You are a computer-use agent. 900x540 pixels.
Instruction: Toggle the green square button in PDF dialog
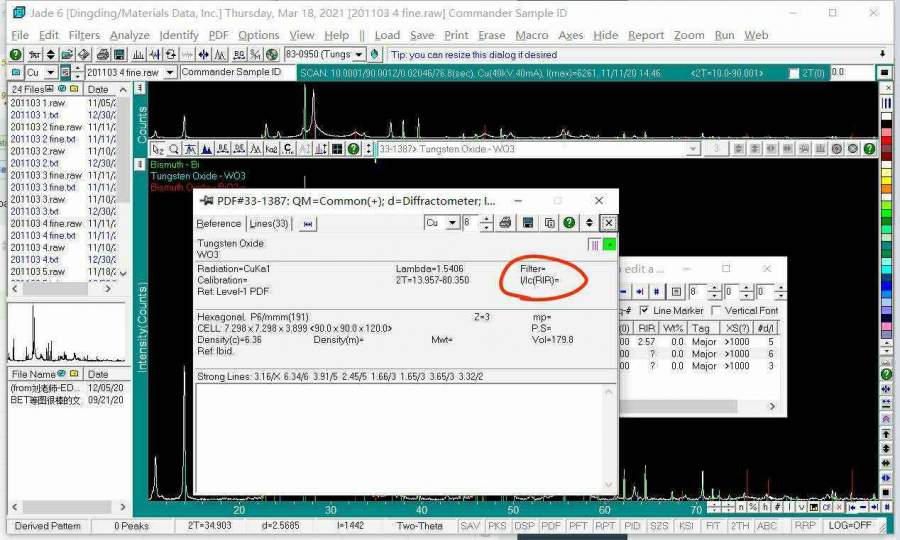pyautogui.click(x=610, y=245)
